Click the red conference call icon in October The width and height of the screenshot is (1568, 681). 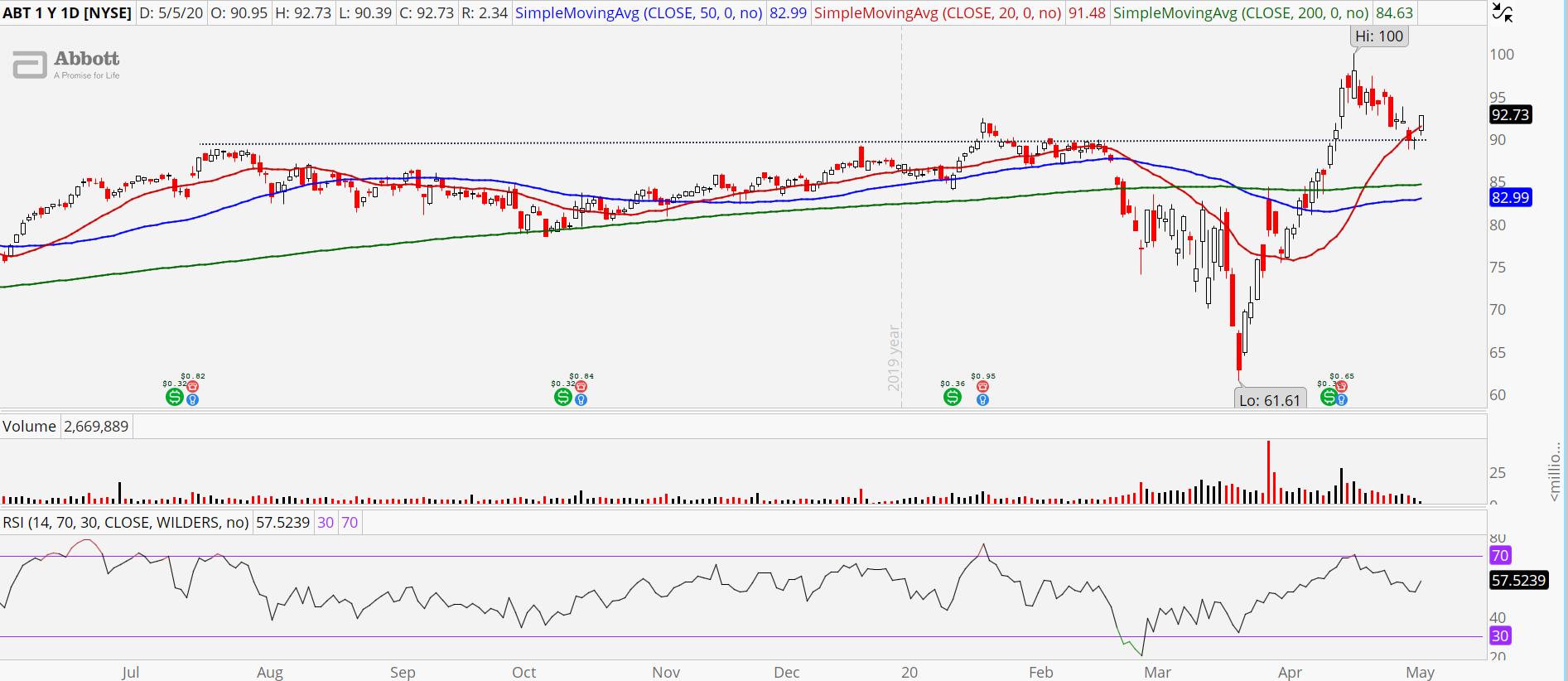[581, 387]
